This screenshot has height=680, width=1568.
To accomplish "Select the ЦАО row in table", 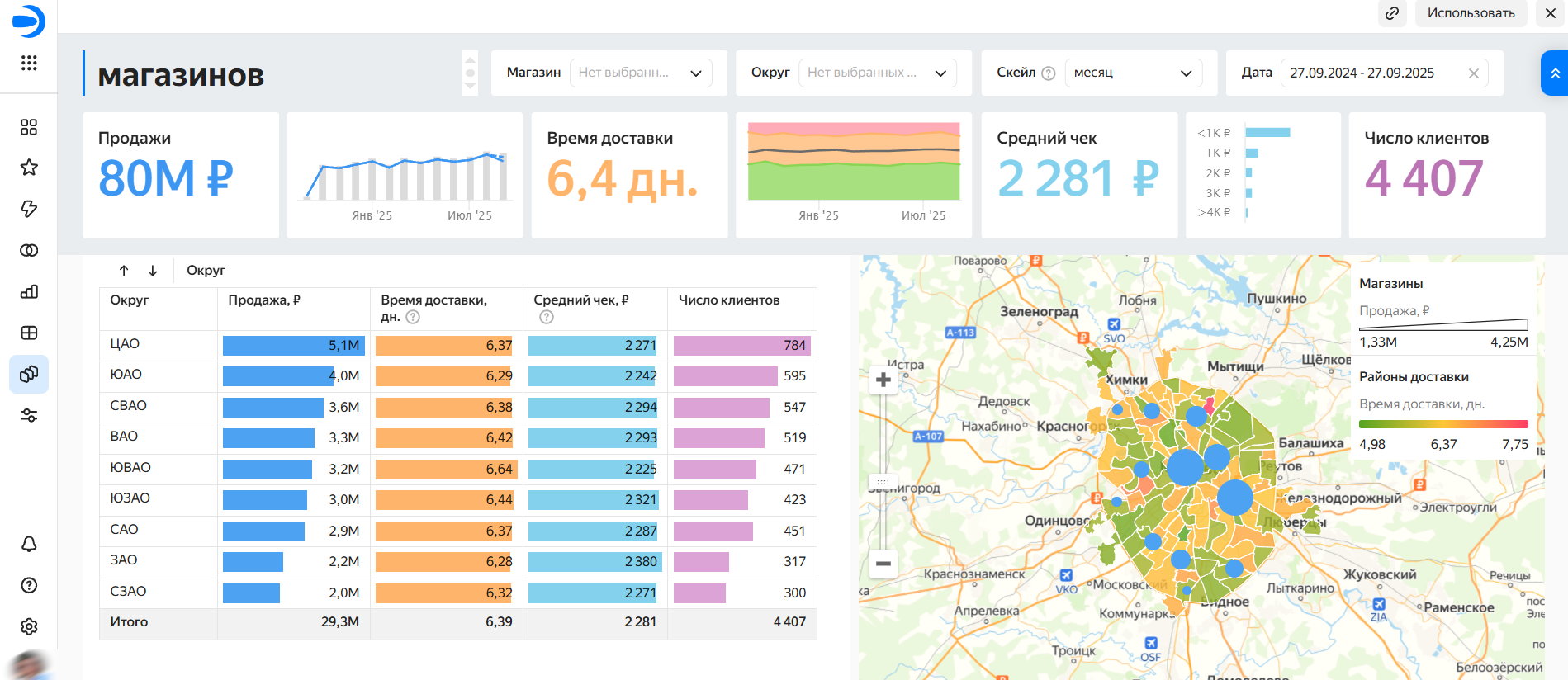I will 126,344.
